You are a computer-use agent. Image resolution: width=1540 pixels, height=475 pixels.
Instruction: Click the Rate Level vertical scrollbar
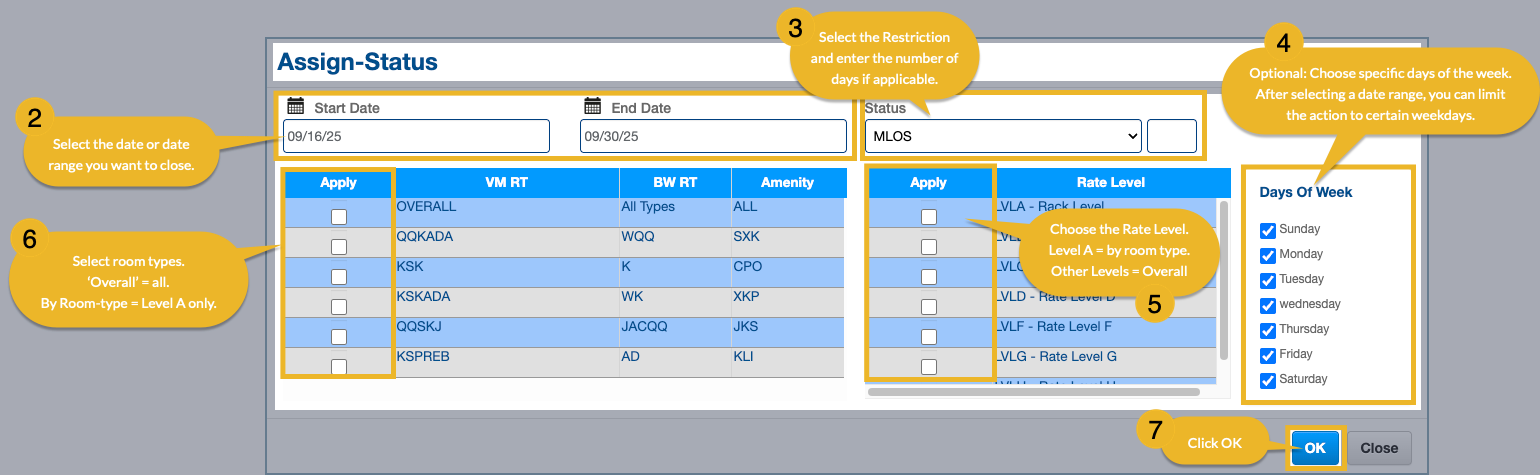[x=1223, y=278]
